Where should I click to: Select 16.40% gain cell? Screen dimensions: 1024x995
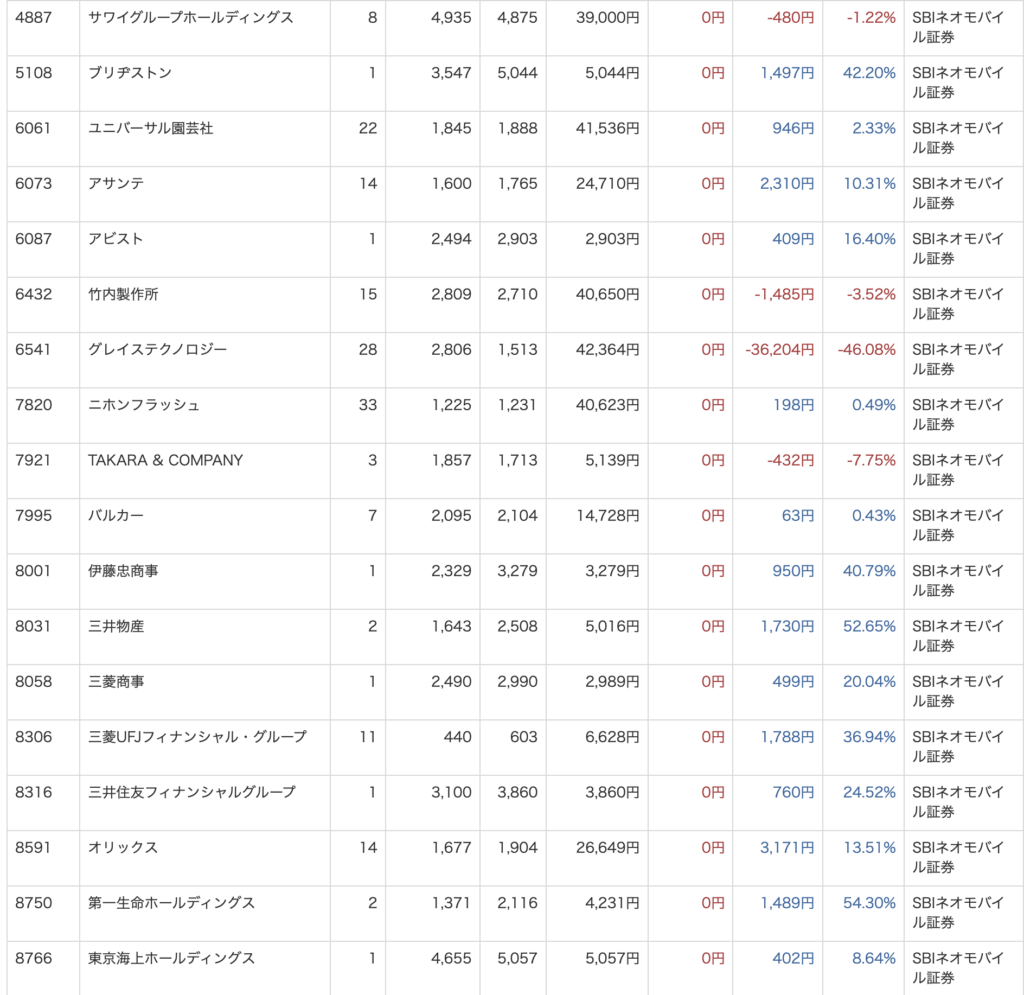[869, 239]
